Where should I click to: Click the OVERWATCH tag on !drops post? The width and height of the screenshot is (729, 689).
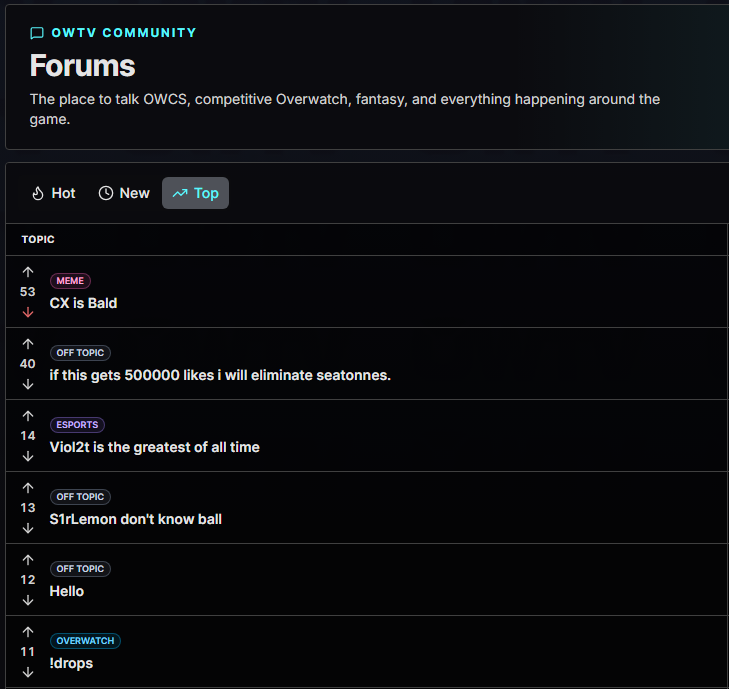click(85, 641)
